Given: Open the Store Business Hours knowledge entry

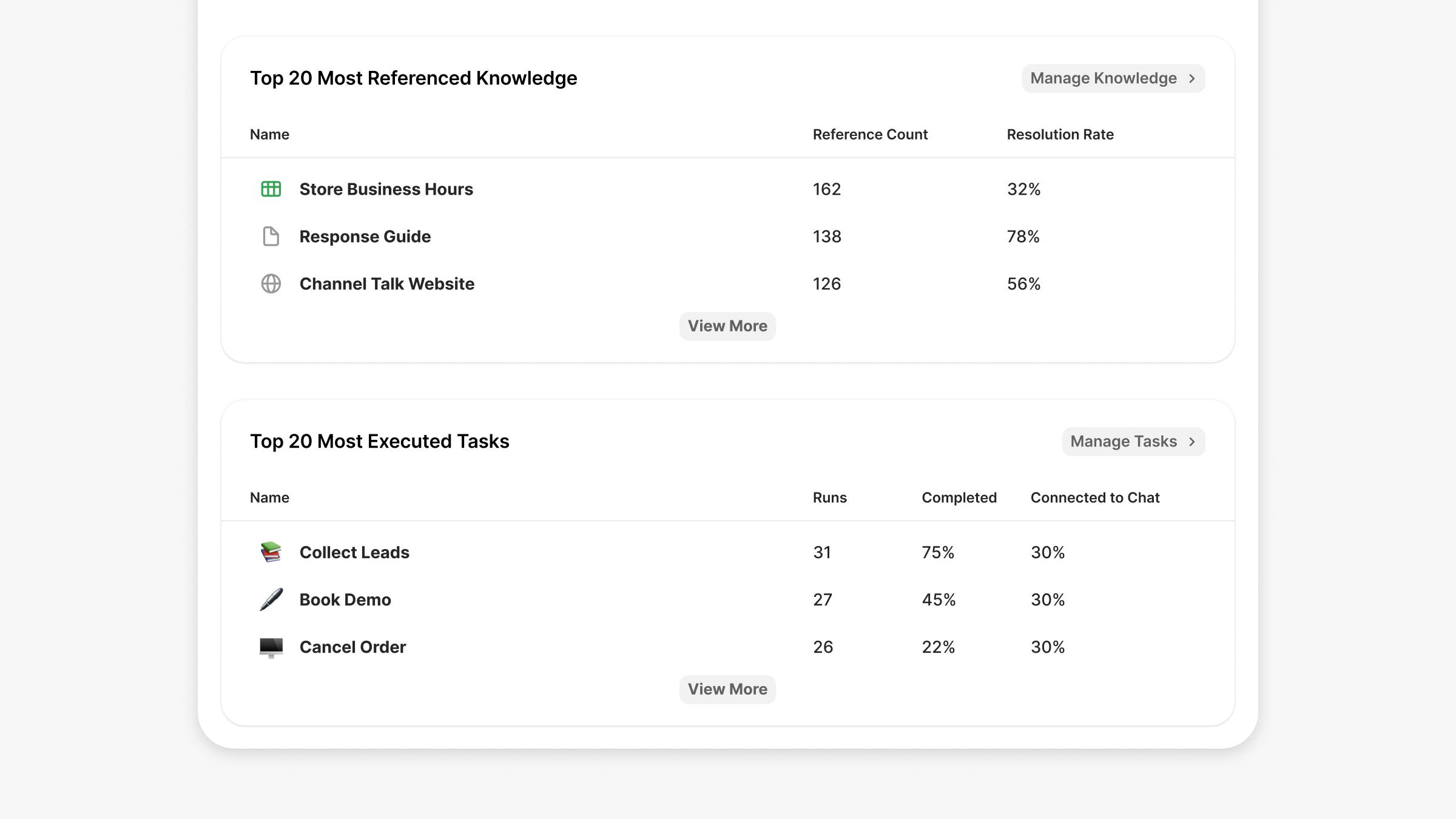Looking at the screenshot, I should click(386, 189).
